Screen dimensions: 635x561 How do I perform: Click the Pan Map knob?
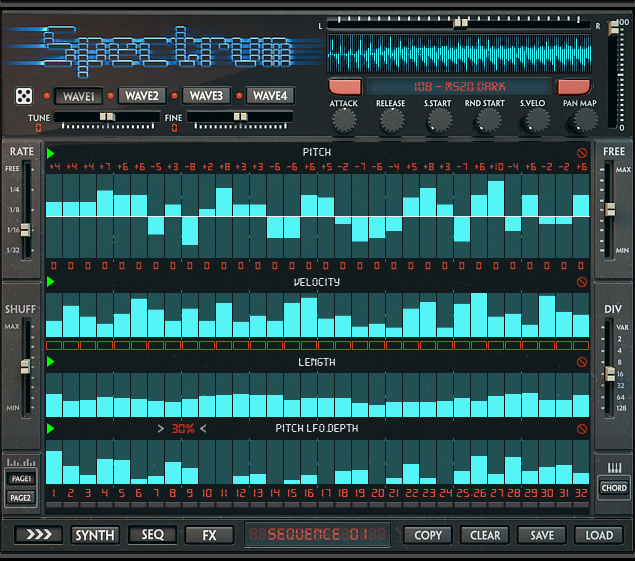[x=580, y=121]
